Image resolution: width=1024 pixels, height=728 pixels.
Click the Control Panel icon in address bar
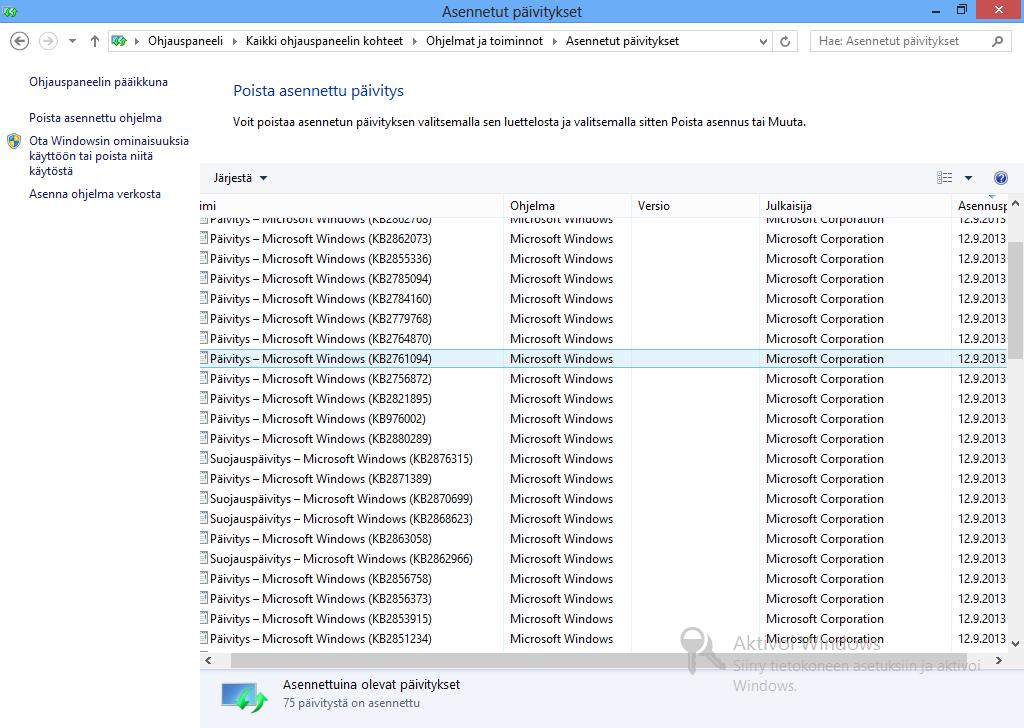119,41
